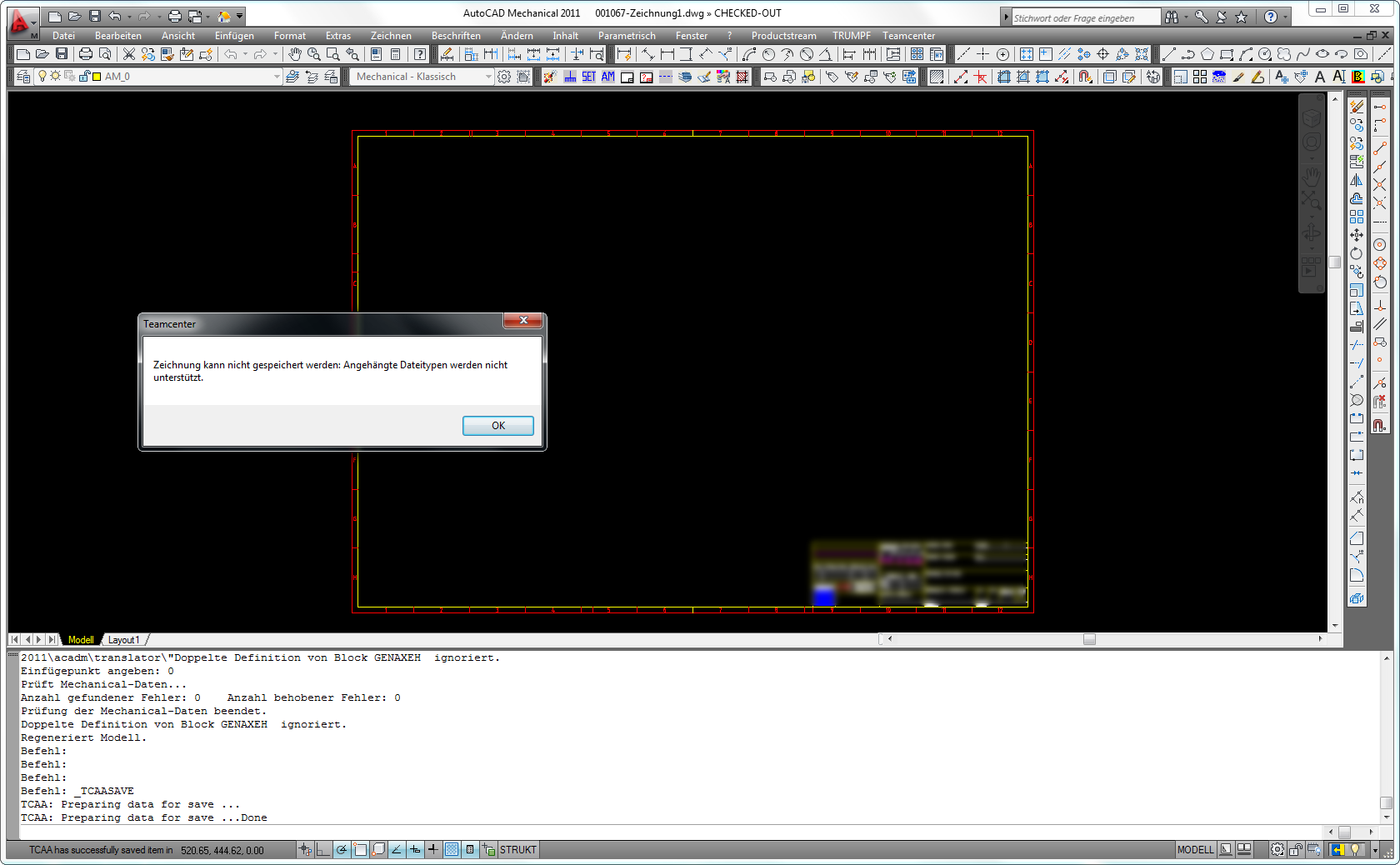The image size is (1400, 865).
Task: Click the Save (floppy disk) icon
Action: coord(62,54)
